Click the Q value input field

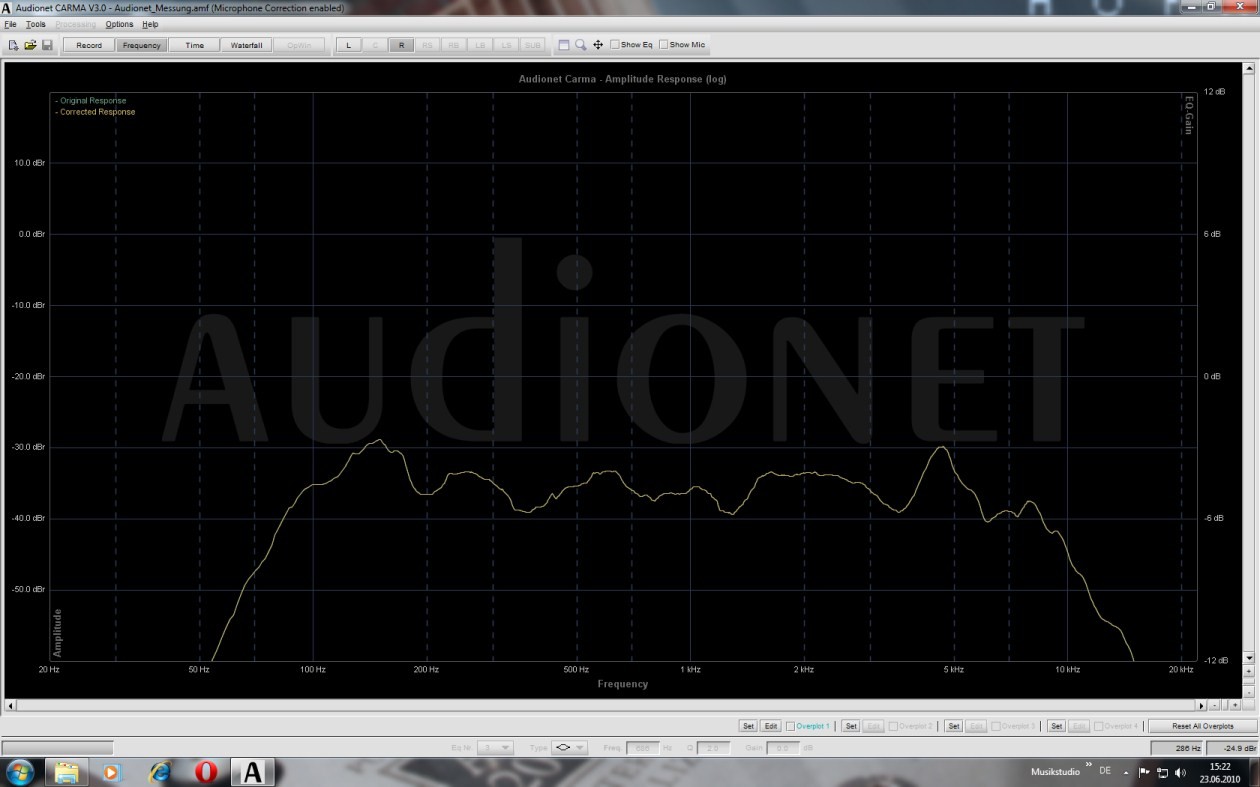pos(714,748)
